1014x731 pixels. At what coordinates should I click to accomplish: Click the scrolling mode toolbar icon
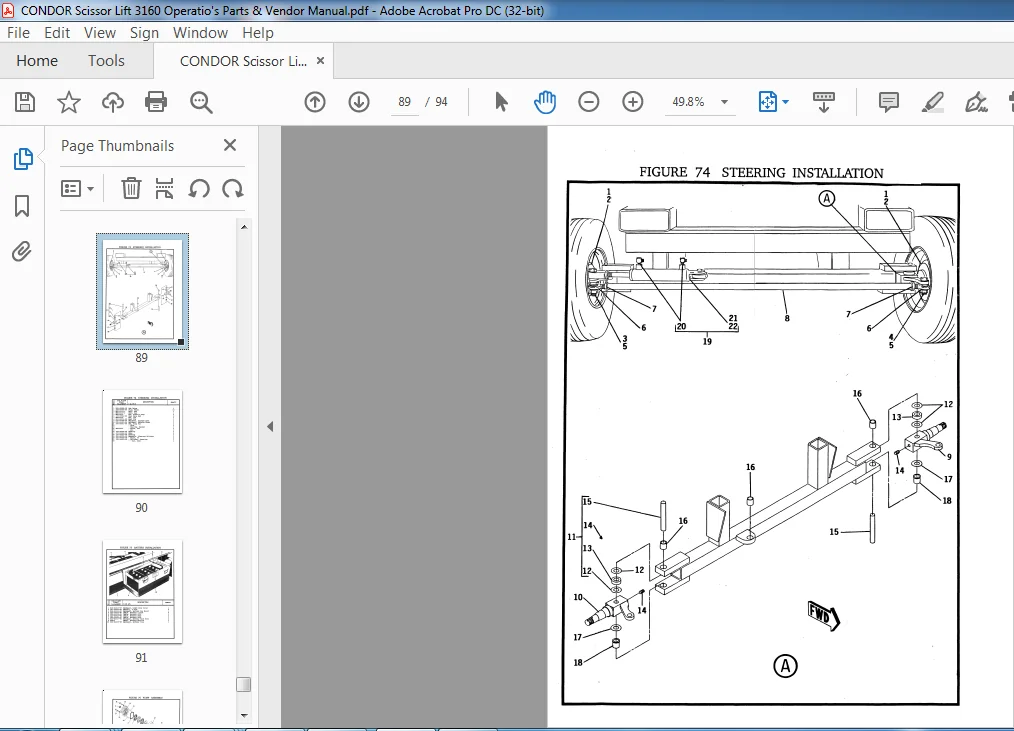click(824, 102)
